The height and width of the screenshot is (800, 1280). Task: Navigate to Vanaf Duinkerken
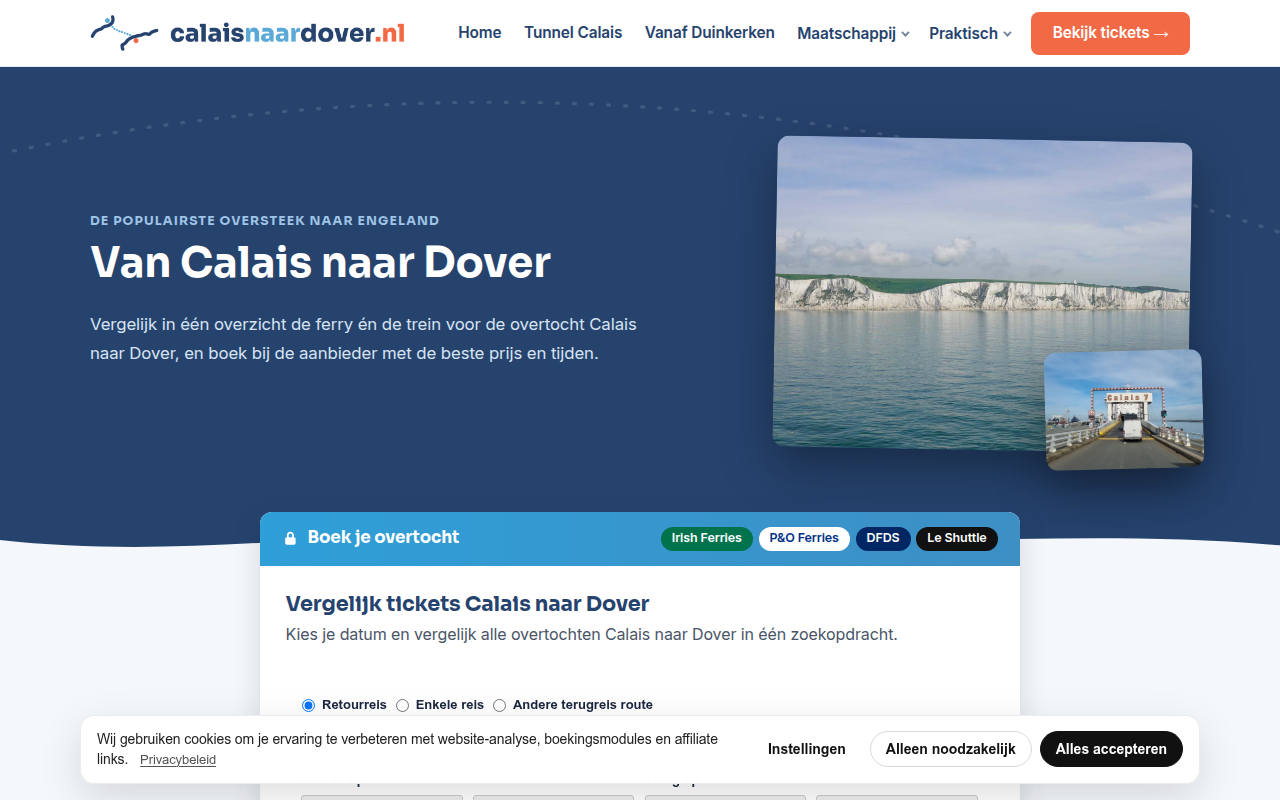(x=710, y=33)
